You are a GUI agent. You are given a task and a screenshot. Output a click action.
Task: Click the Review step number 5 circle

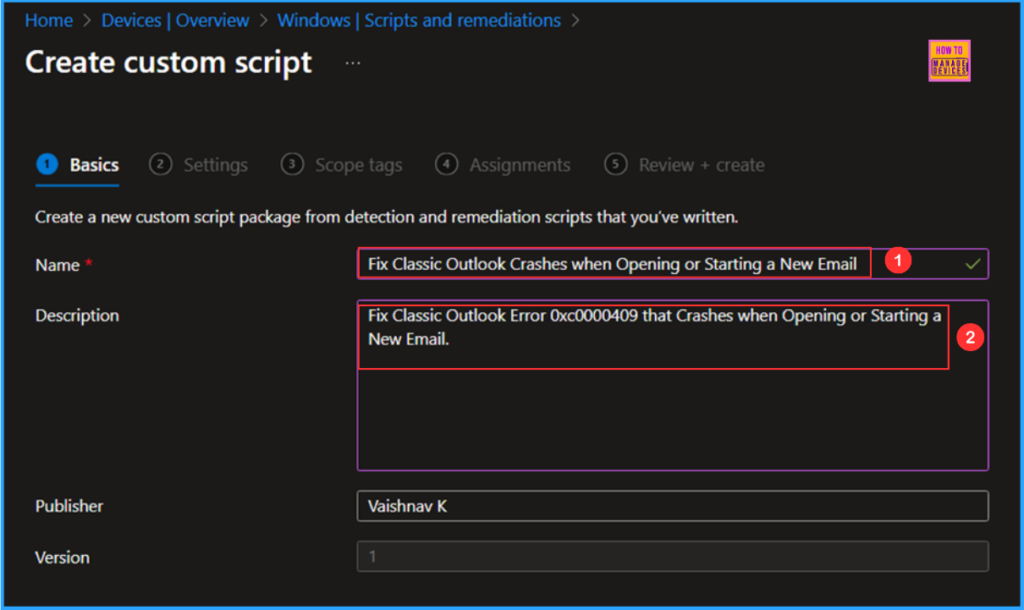pos(615,164)
